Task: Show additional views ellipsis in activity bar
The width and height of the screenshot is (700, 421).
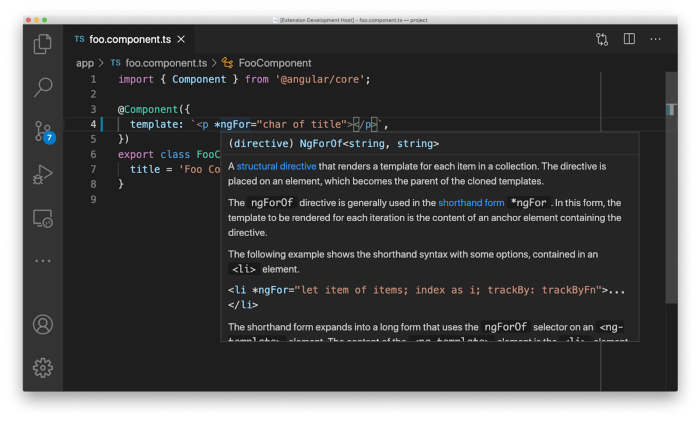Action: (43, 260)
